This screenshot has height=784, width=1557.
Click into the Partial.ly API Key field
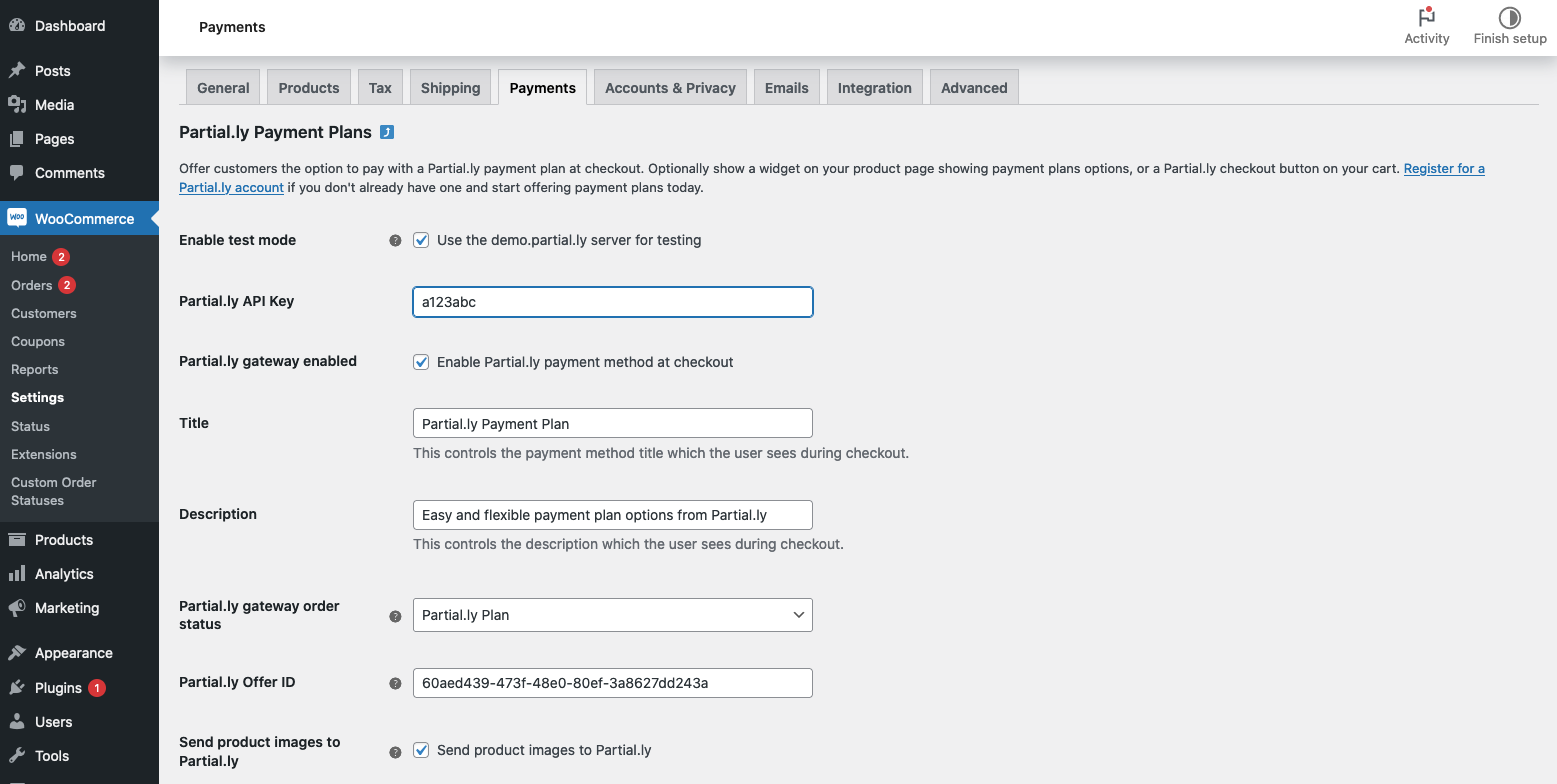(613, 302)
